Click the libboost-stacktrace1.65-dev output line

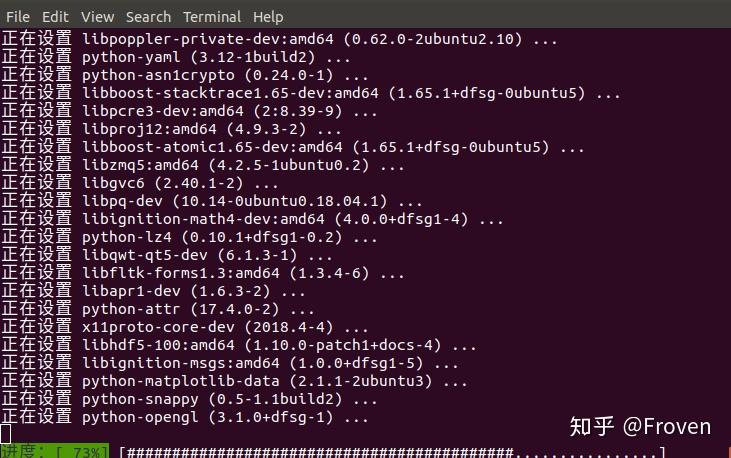point(305,93)
